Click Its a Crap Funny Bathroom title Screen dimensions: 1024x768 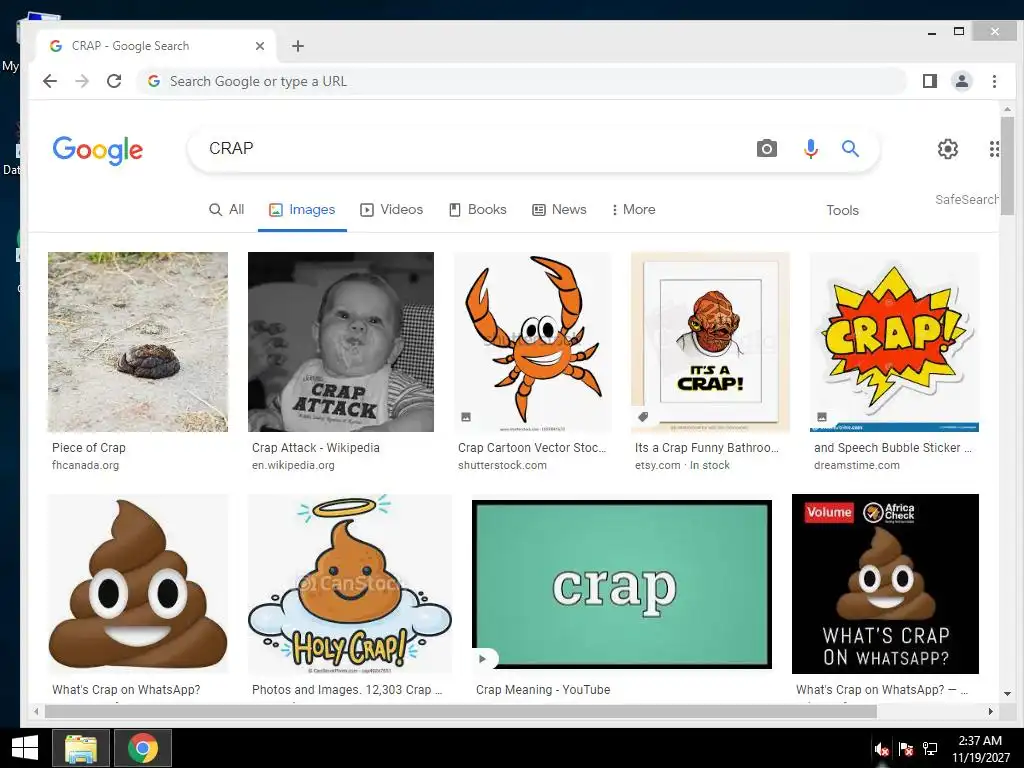point(707,448)
